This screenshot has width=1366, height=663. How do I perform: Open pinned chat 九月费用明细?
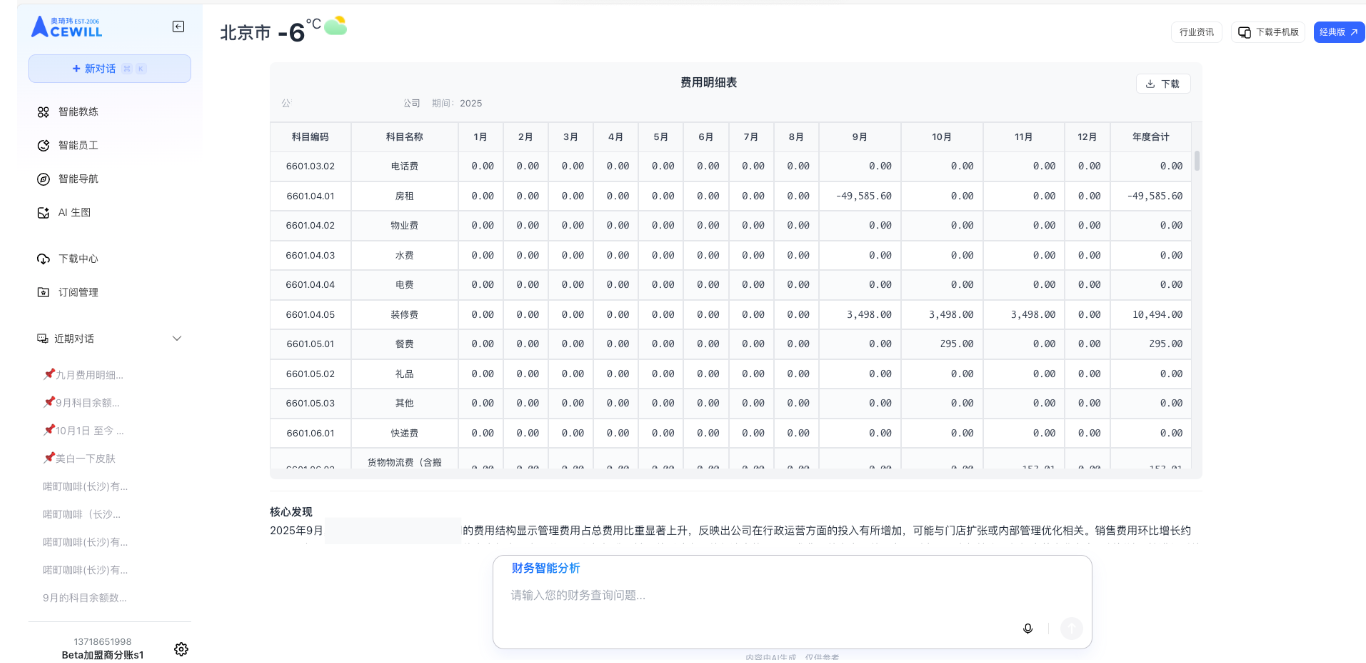coord(88,375)
